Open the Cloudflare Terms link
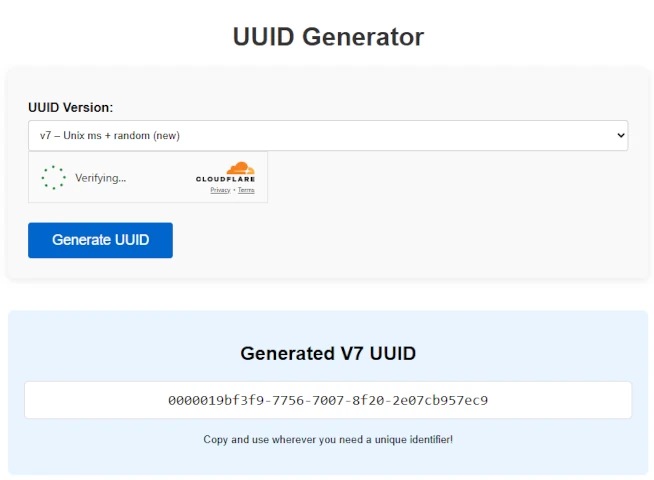 pos(246,190)
